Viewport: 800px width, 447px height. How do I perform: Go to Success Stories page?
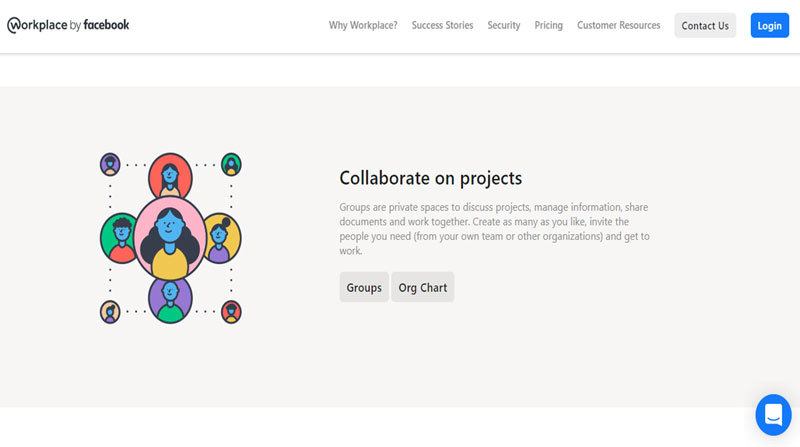pos(442,25)
